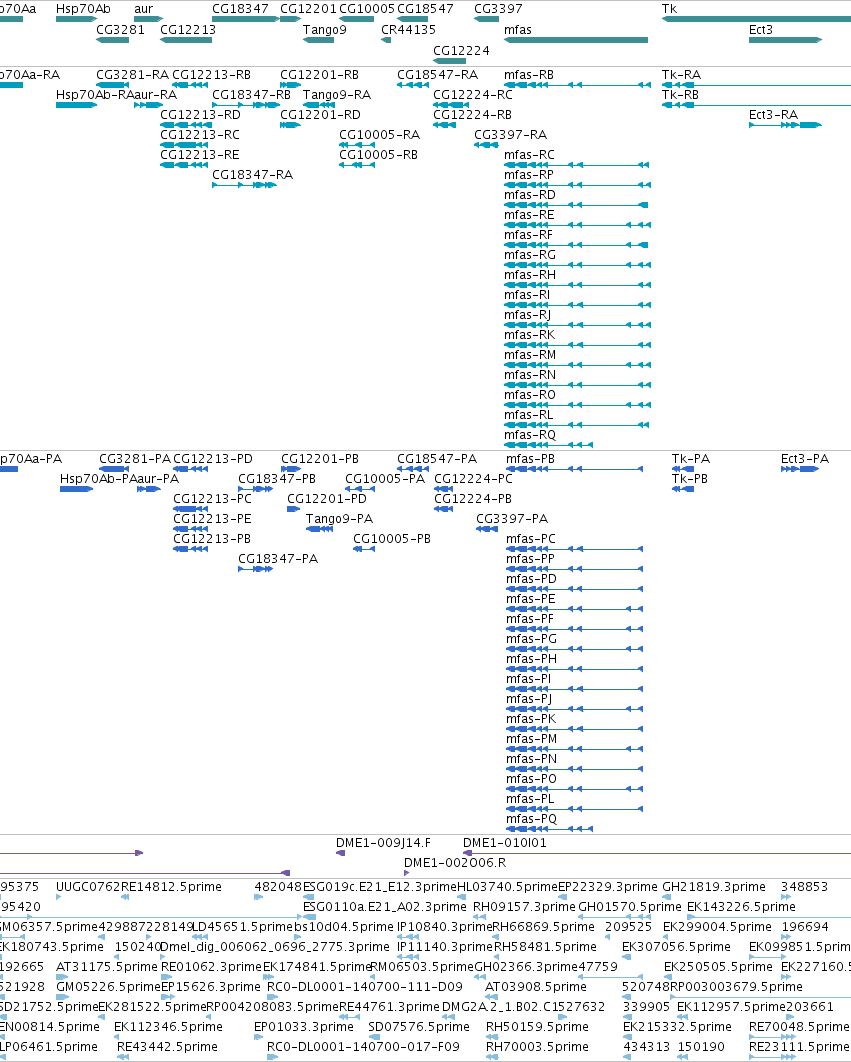
Task: Click the mfas-PQ protein
Action: (549, 829)
